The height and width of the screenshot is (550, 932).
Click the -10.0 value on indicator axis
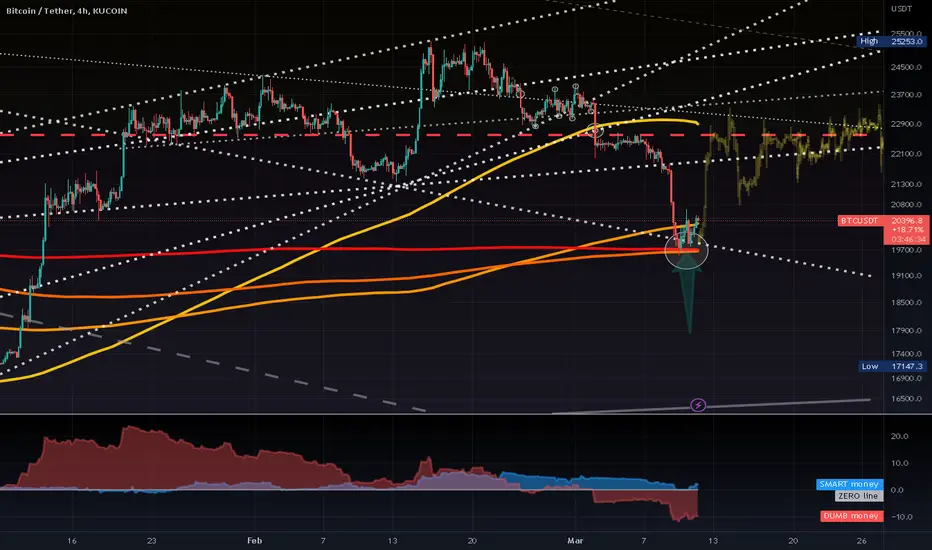(x=901, y=517)
